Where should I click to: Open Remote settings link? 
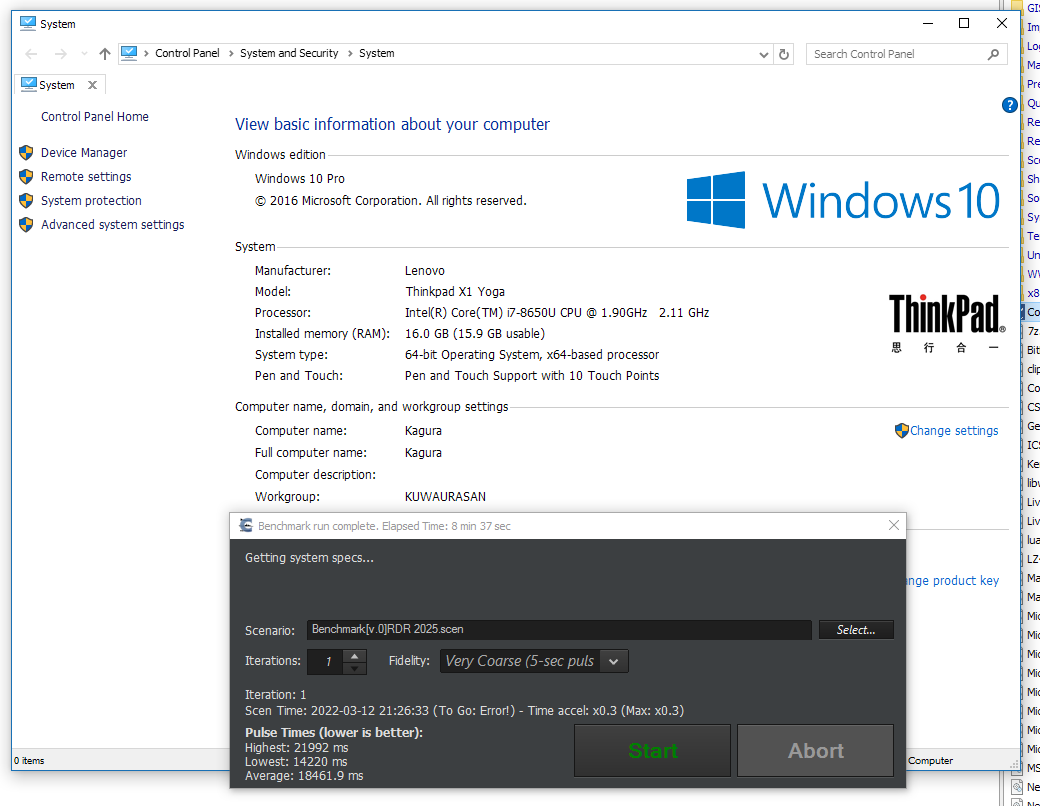click(86, 176)
